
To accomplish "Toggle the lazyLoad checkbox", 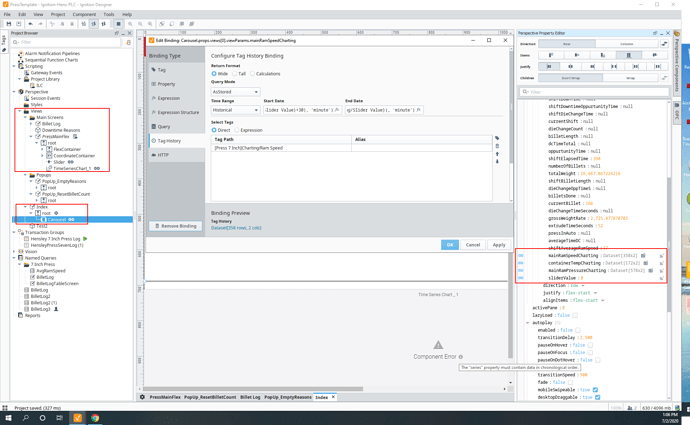I will 575,315.
